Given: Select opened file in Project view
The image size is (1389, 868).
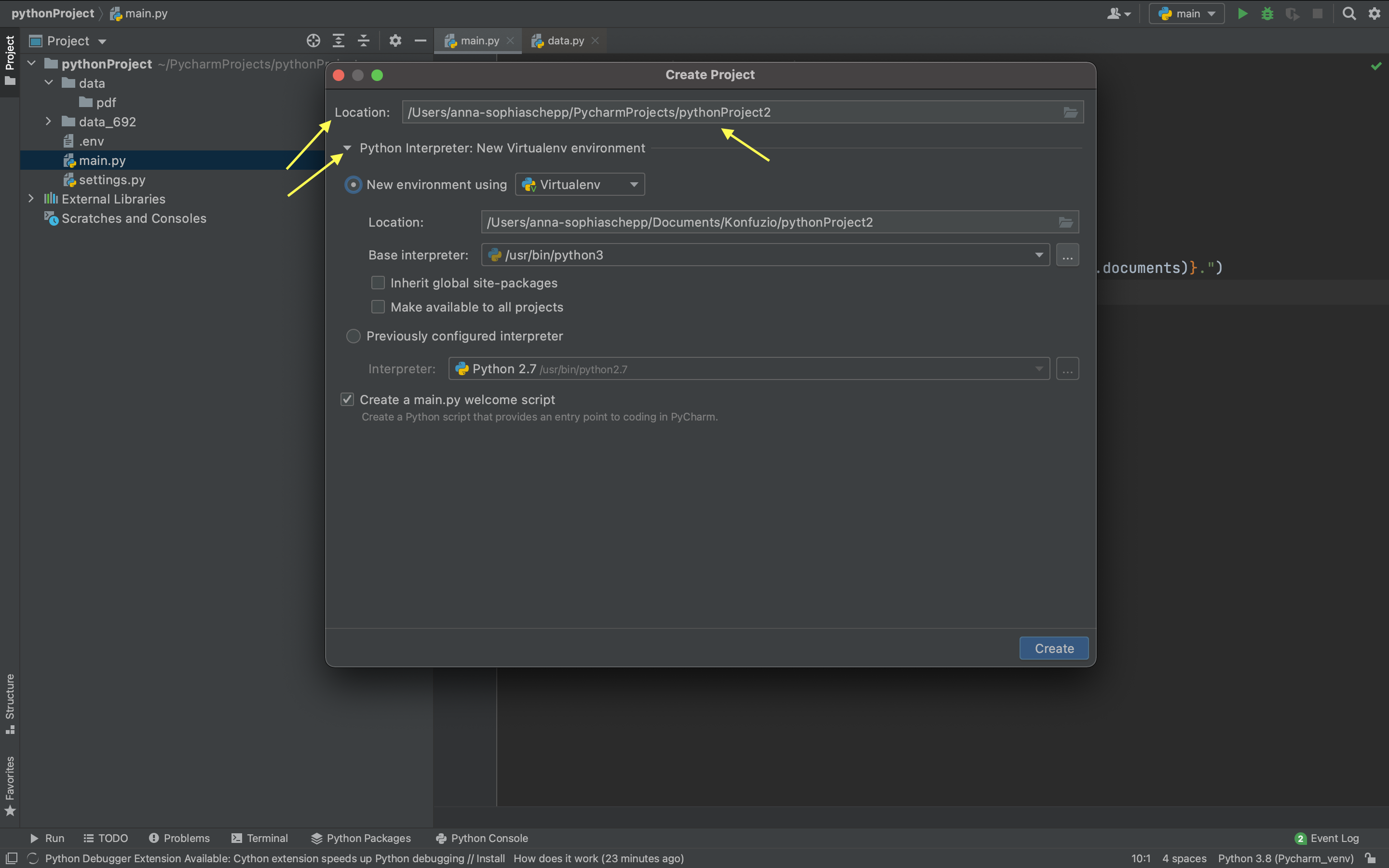Looking at the screenshot, I should pyautogui.click(x=313, y=41).
